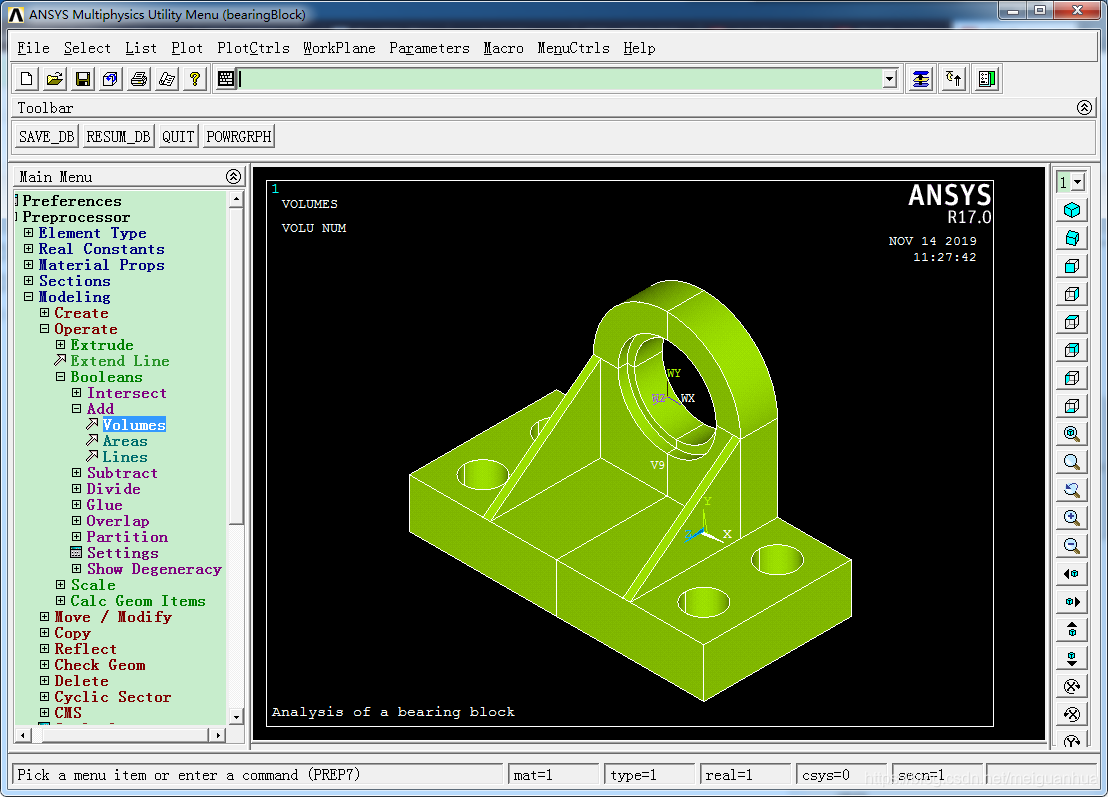Open the Contact Manager icon
The height and width of the screenshot is (797, 1108).
(987, 79)
